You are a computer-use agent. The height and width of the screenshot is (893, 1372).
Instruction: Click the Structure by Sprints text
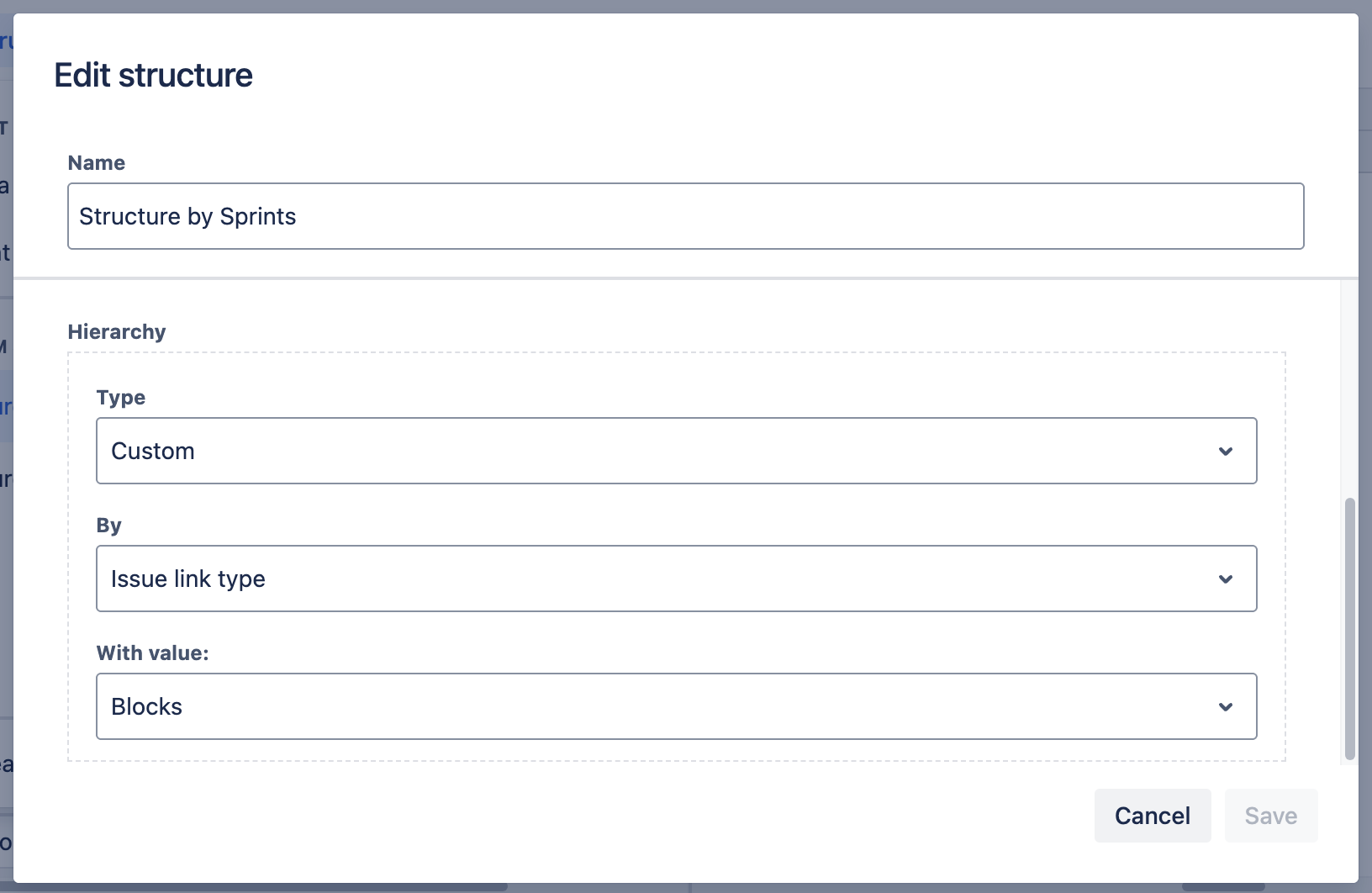187,217
